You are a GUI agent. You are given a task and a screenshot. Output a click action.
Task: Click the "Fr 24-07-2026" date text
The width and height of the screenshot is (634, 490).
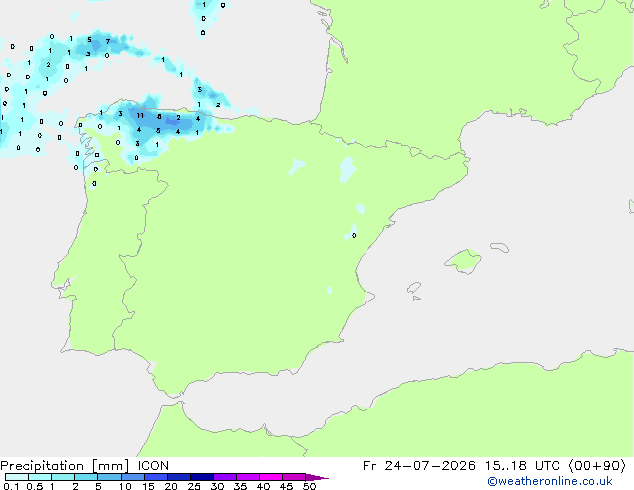coord(419,466)
